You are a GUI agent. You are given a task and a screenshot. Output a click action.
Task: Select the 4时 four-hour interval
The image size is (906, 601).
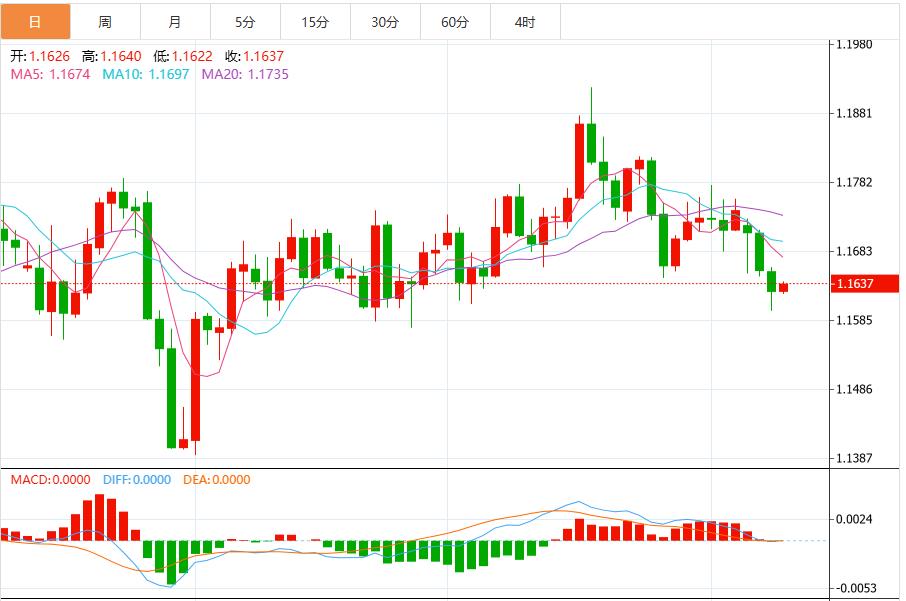coord(523,19)
